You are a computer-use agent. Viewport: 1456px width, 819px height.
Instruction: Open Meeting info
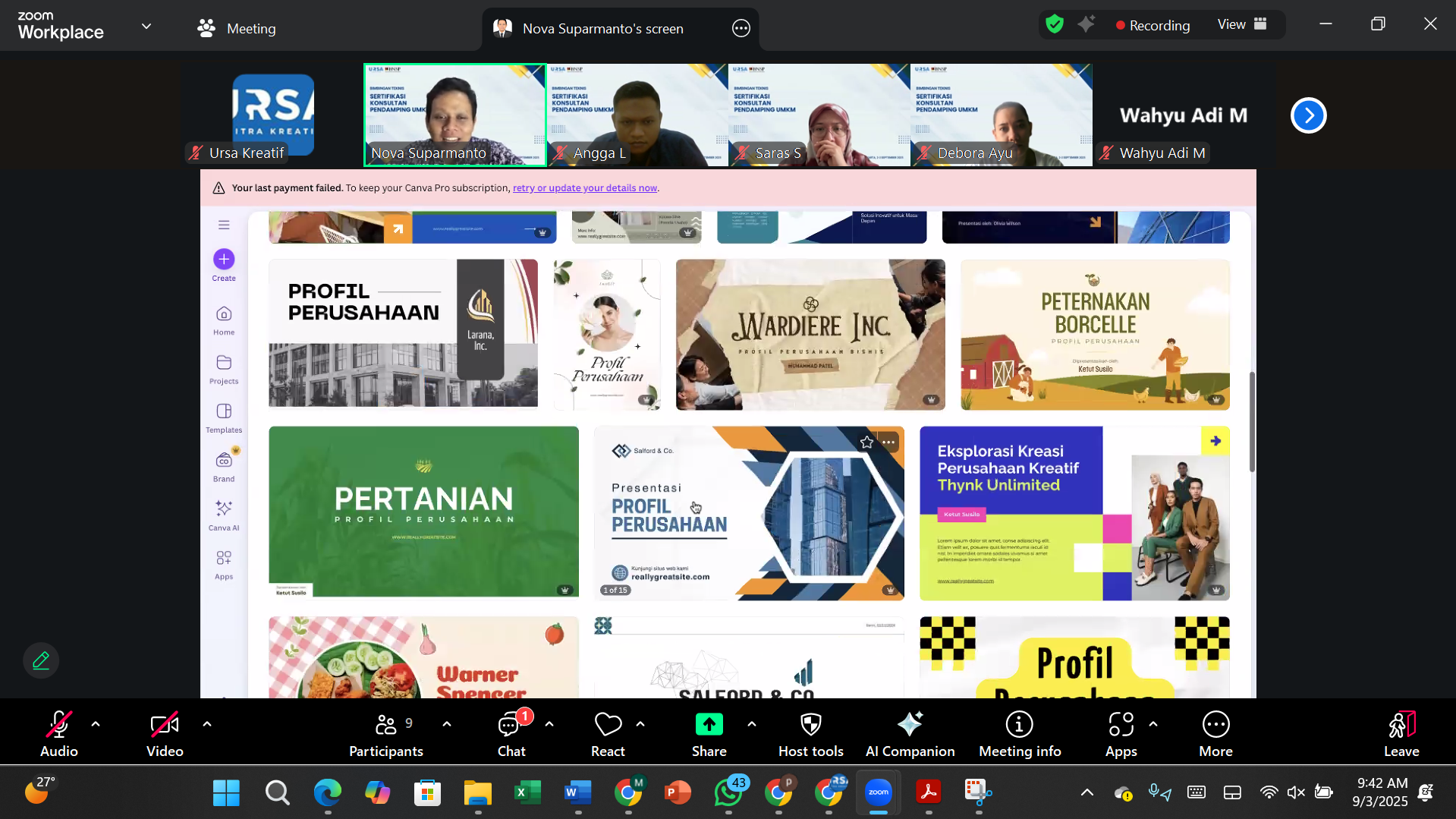click(1019, 734)
